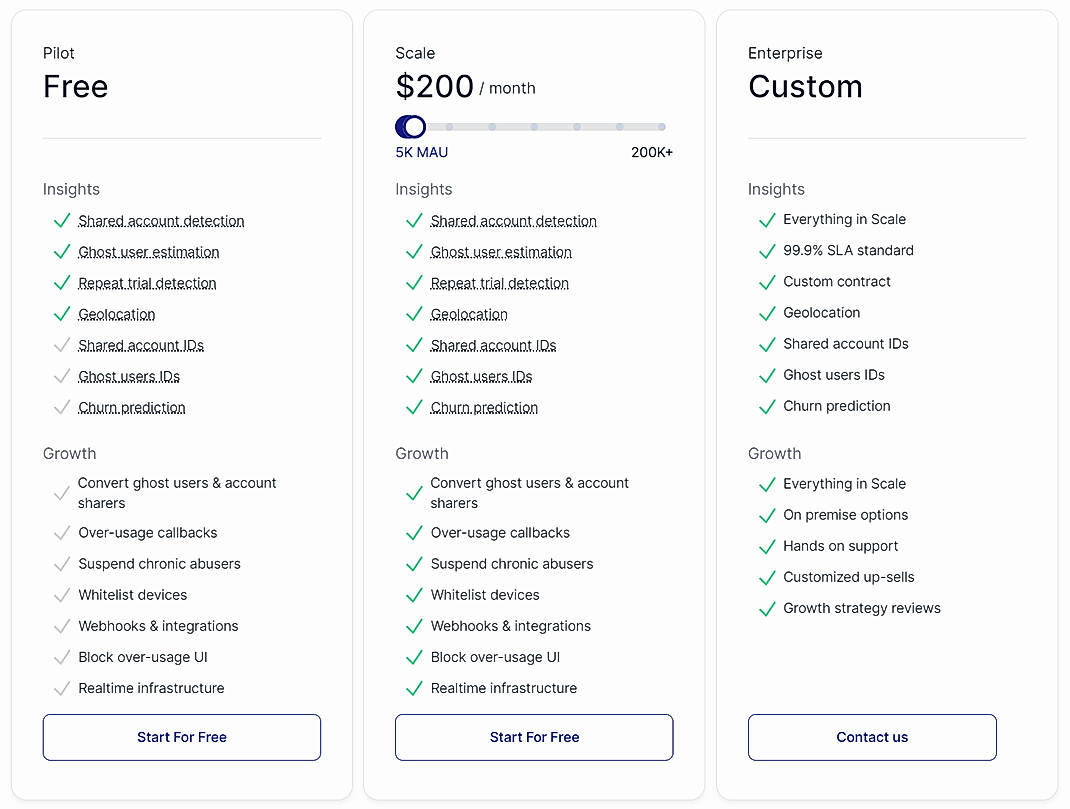Click checkmark beside Everything in Scale under Enterprise Insights
1070x809 pixels.
[x=767, y=219]
